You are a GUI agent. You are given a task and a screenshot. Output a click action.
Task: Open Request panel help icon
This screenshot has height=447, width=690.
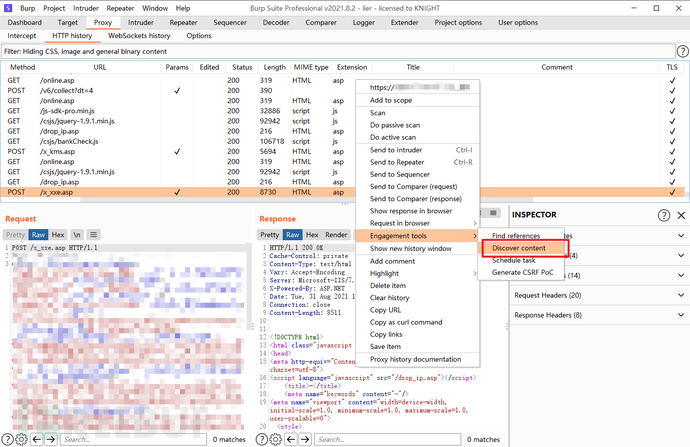tap(7, 439)
